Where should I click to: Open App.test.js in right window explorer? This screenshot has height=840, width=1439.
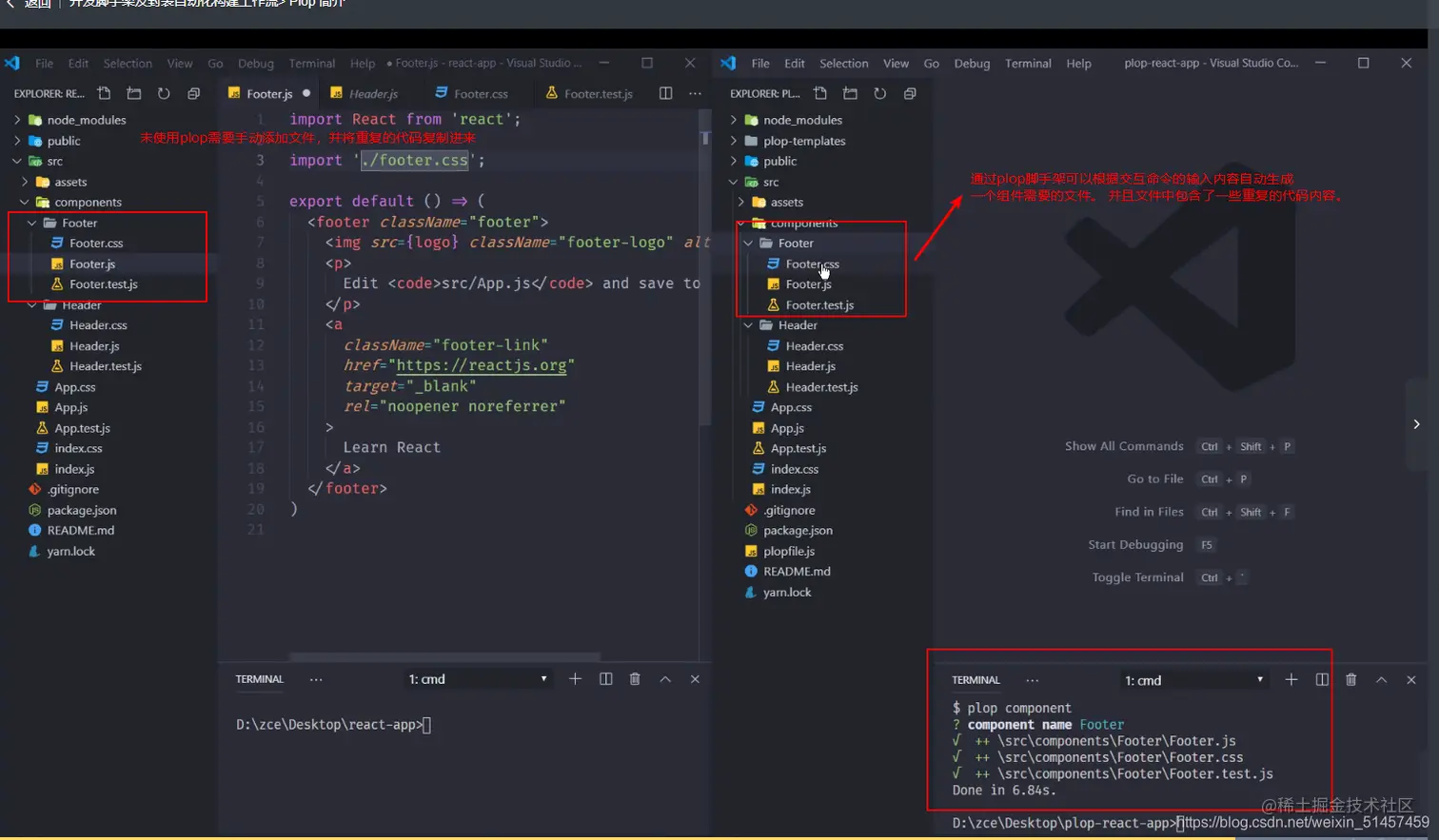point(798,448)
